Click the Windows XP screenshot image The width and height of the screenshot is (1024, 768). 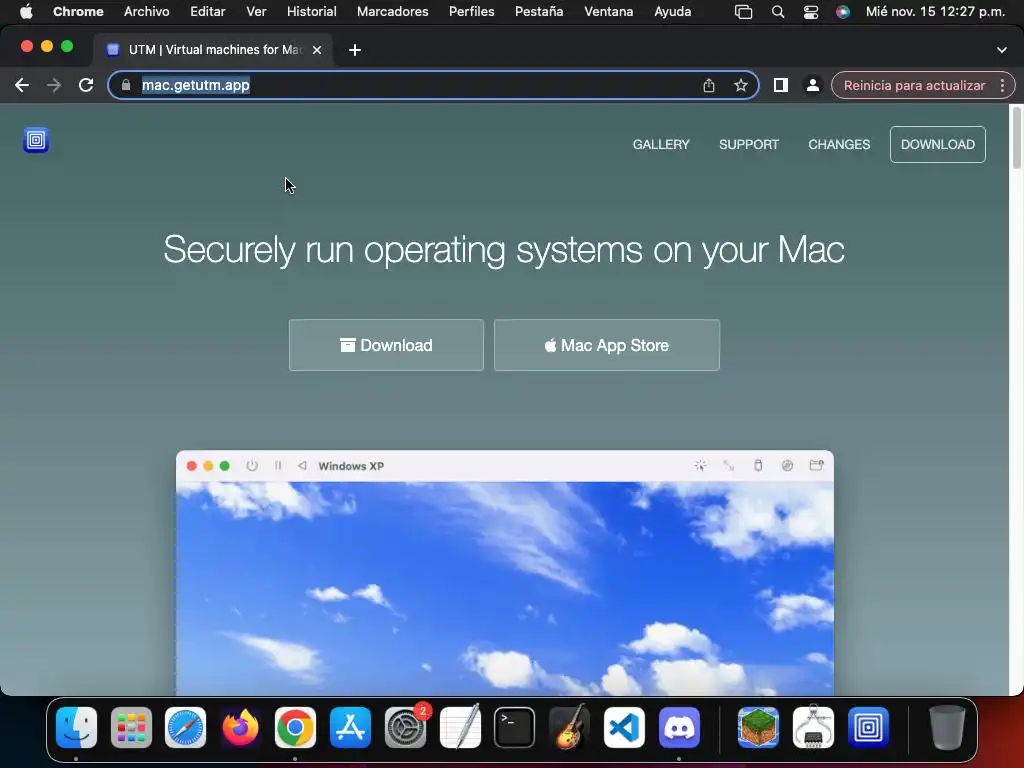[505, 573]
